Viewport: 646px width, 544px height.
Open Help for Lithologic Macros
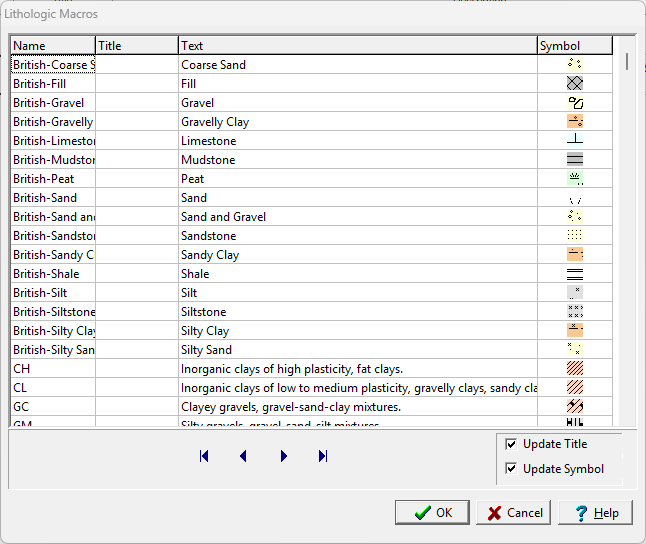[x=595, y=513]
